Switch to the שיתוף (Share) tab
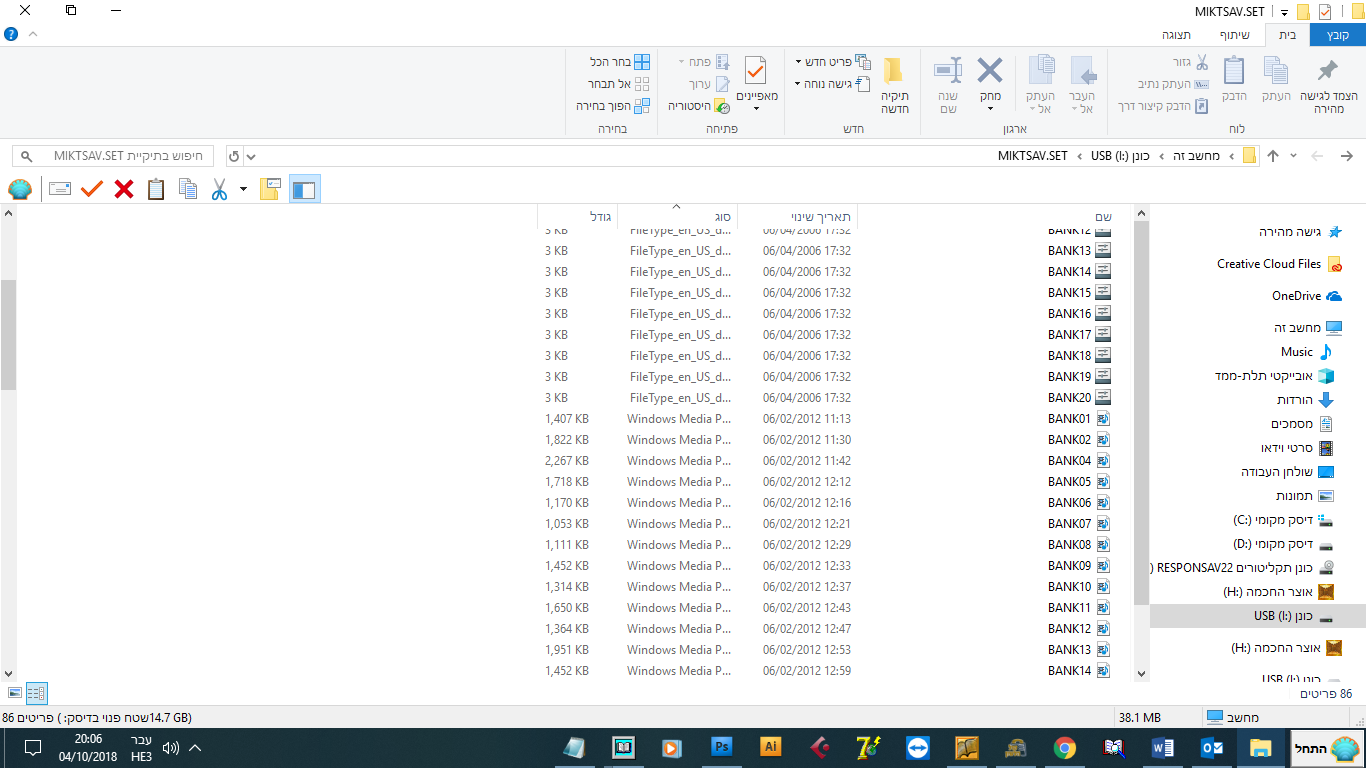 tap(1233, 34)
